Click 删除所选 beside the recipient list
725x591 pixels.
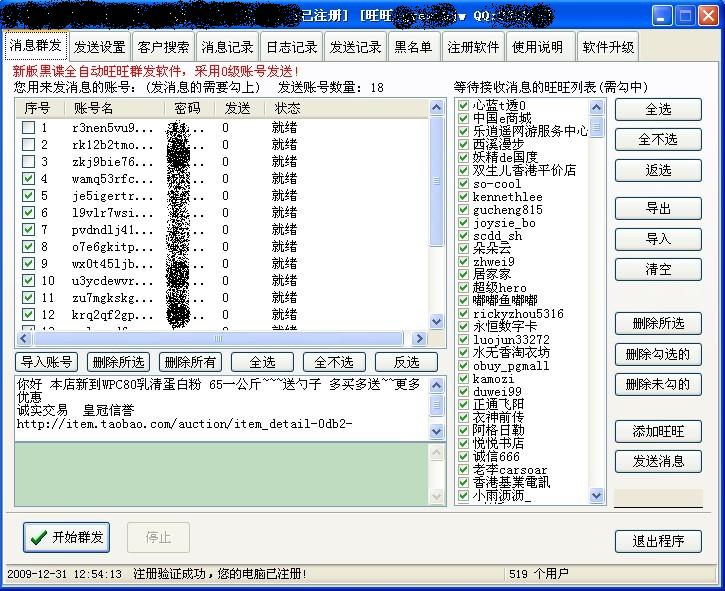click(658, 323)
